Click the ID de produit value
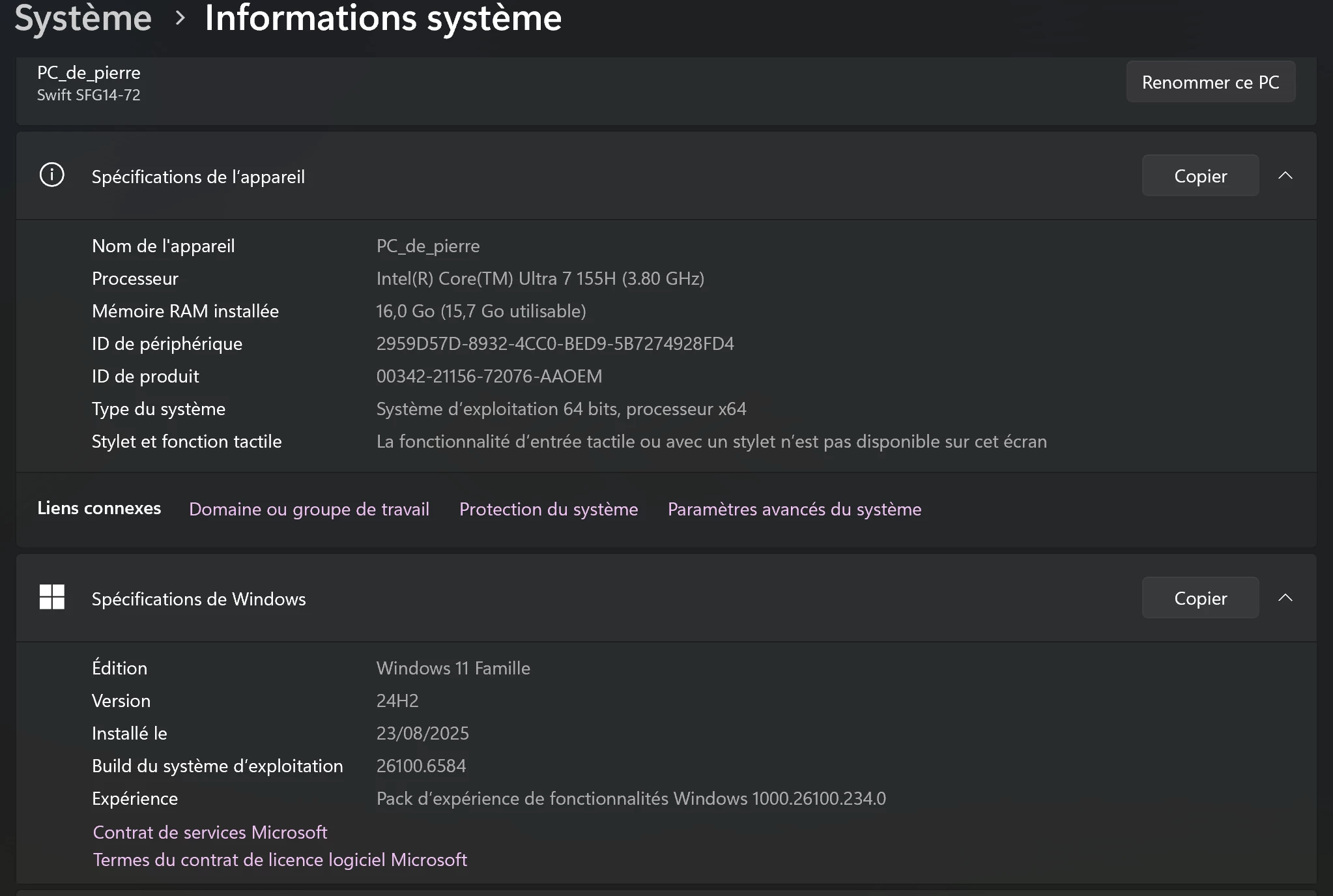The image size is (1333, 896). click(x=489, y=376)
